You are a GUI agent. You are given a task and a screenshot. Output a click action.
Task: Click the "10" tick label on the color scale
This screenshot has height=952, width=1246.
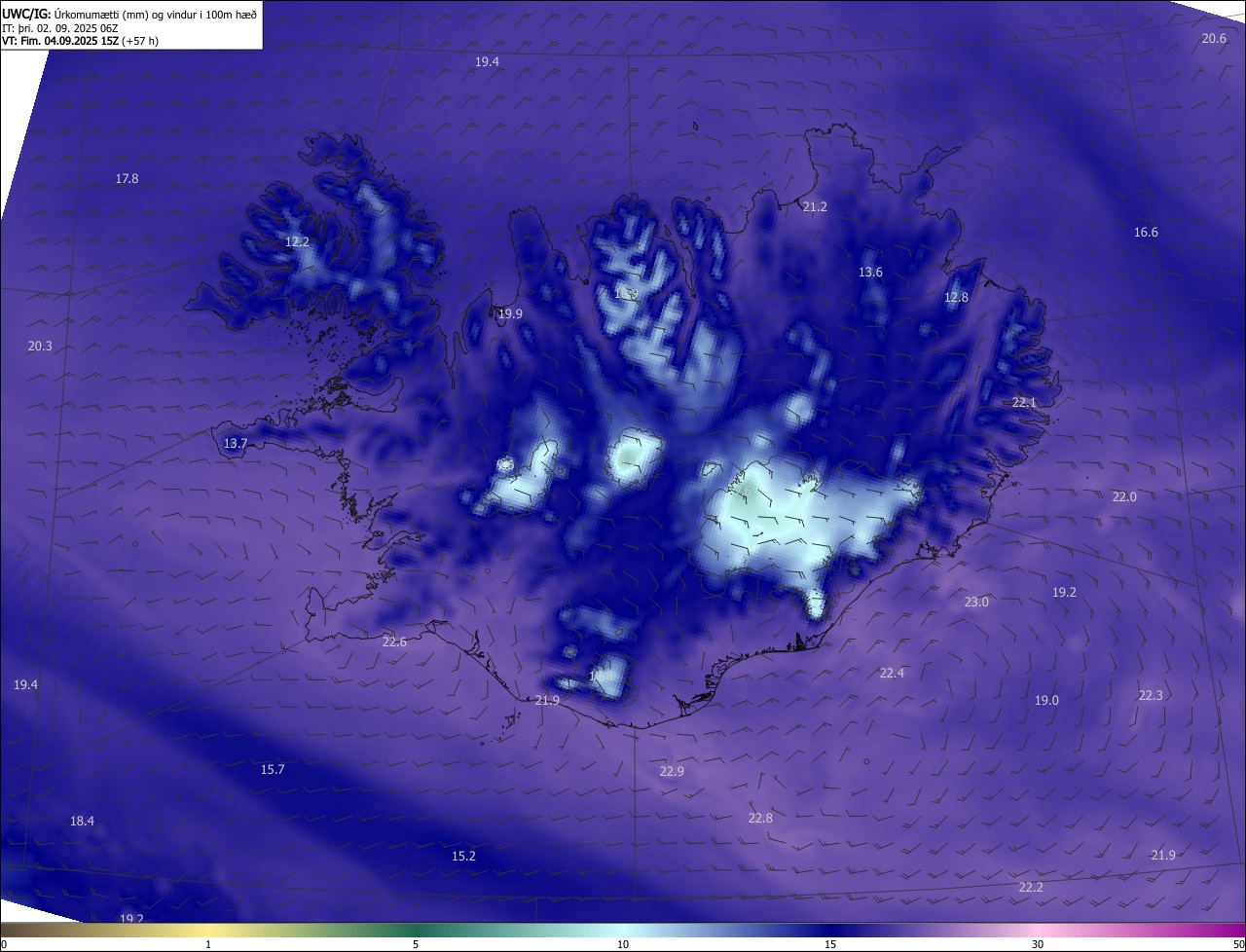coord(623,944)
